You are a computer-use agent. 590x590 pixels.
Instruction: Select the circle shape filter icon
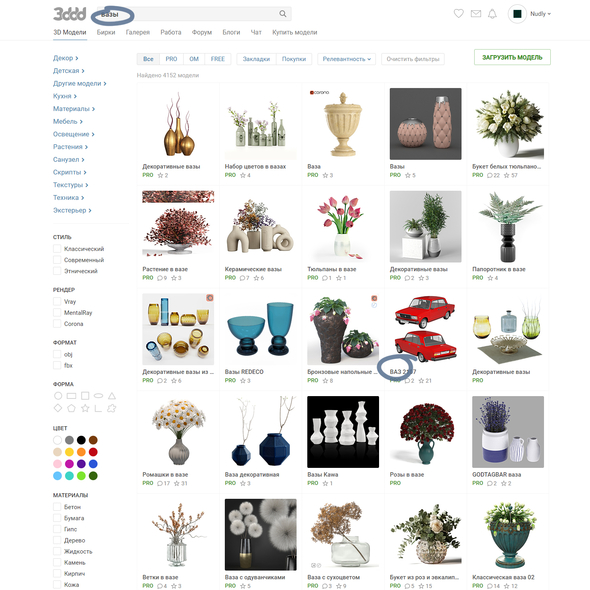[58, 396]
